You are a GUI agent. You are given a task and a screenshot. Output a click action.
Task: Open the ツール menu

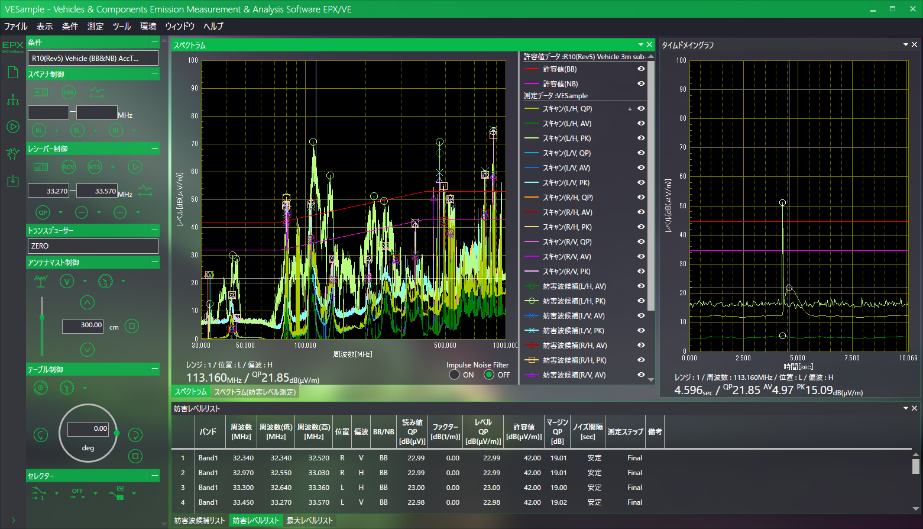click(121, 26)
